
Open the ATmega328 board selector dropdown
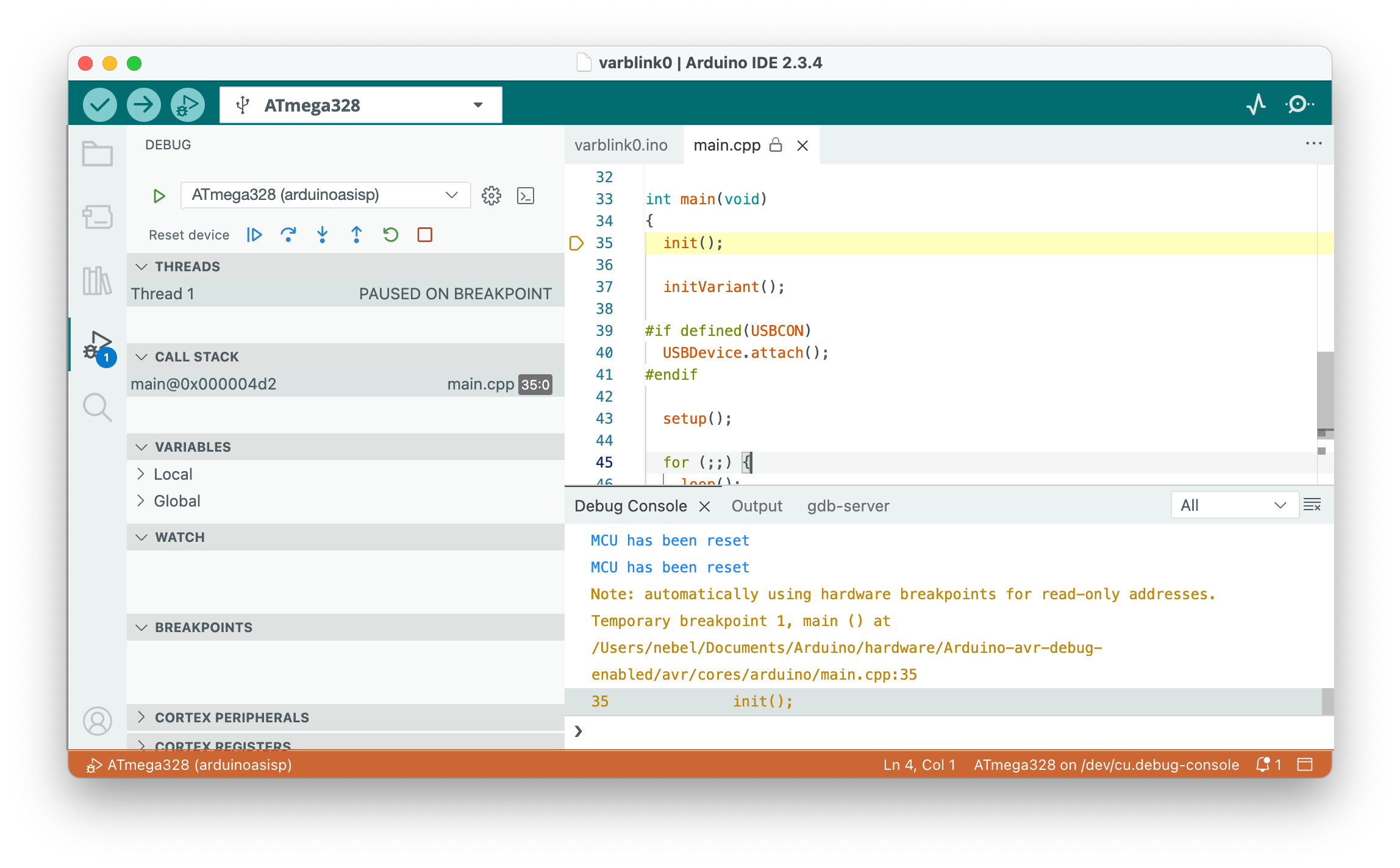(361, 105)
